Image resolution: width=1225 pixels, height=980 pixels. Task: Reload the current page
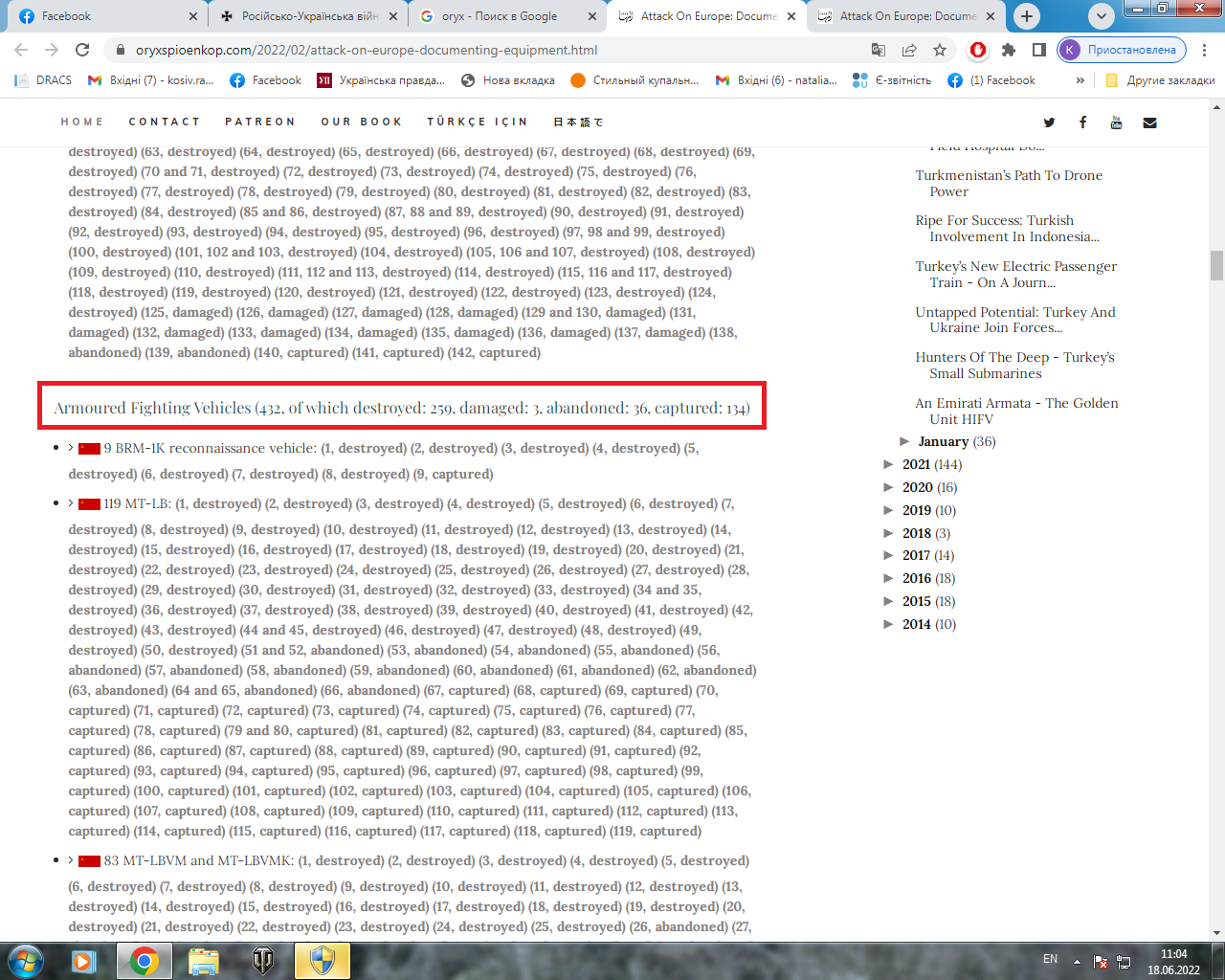(83, 50)
